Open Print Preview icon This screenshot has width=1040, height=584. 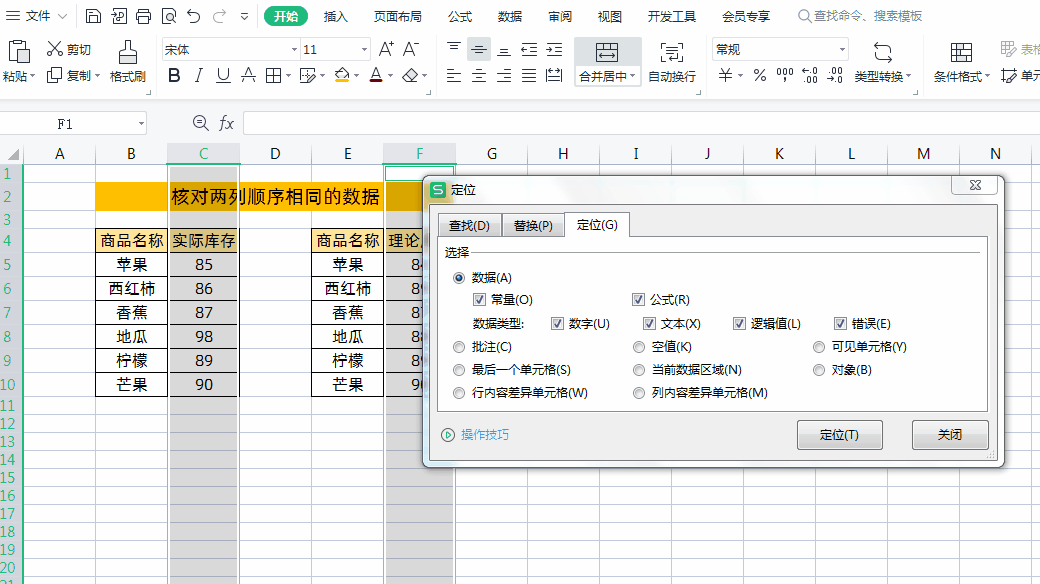click(169, 16)
